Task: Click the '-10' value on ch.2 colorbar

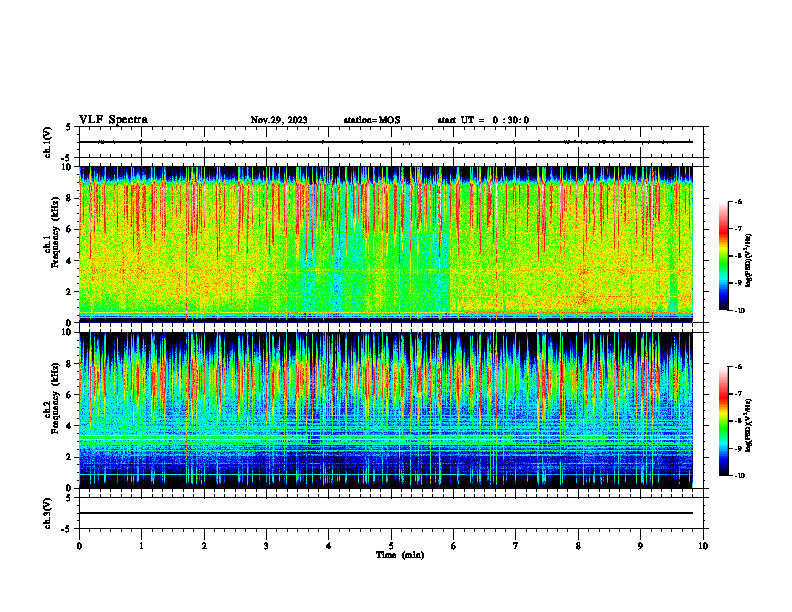Action: click(739, 476)
